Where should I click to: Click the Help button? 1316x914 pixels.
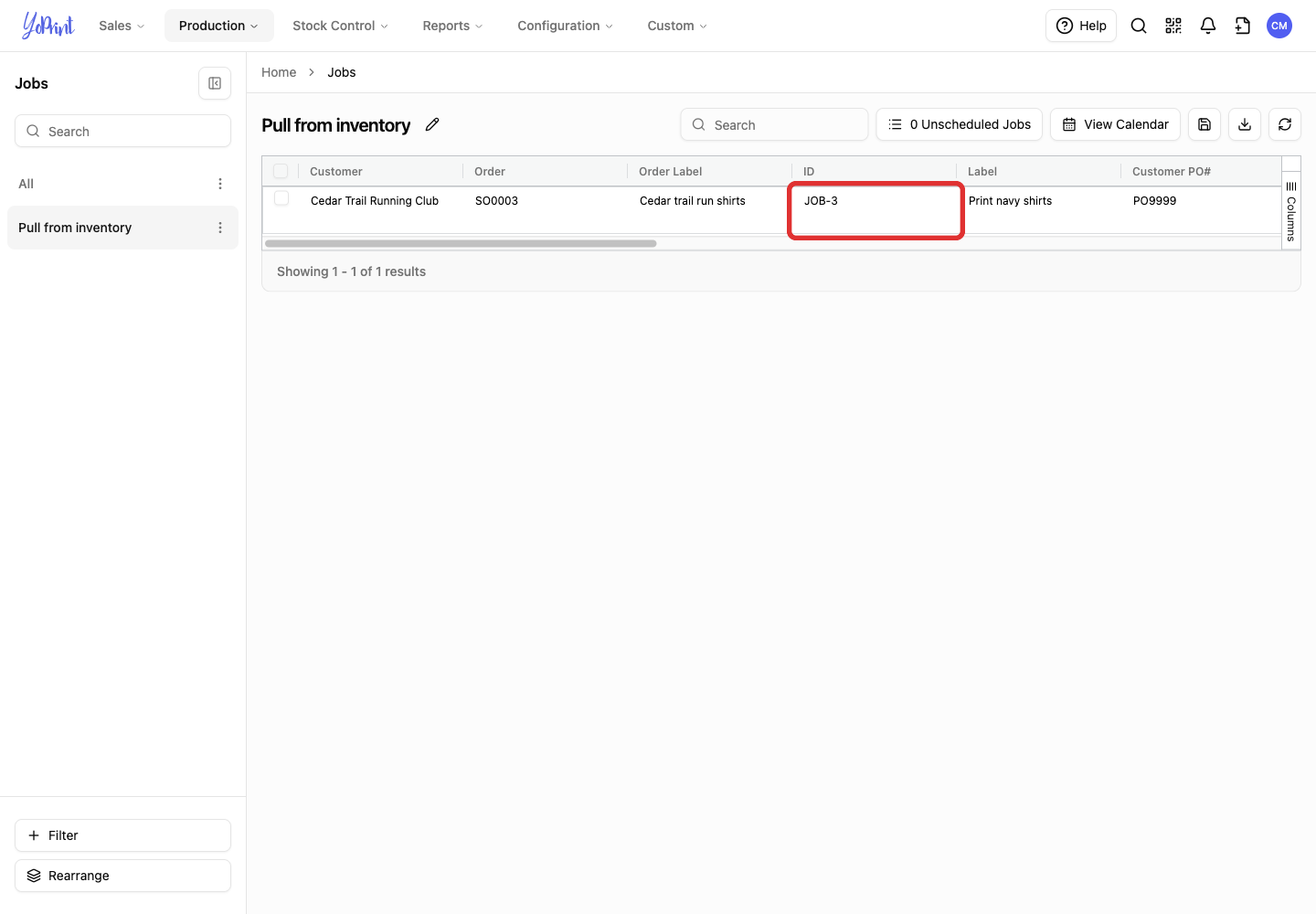(x=1081, y=26)
